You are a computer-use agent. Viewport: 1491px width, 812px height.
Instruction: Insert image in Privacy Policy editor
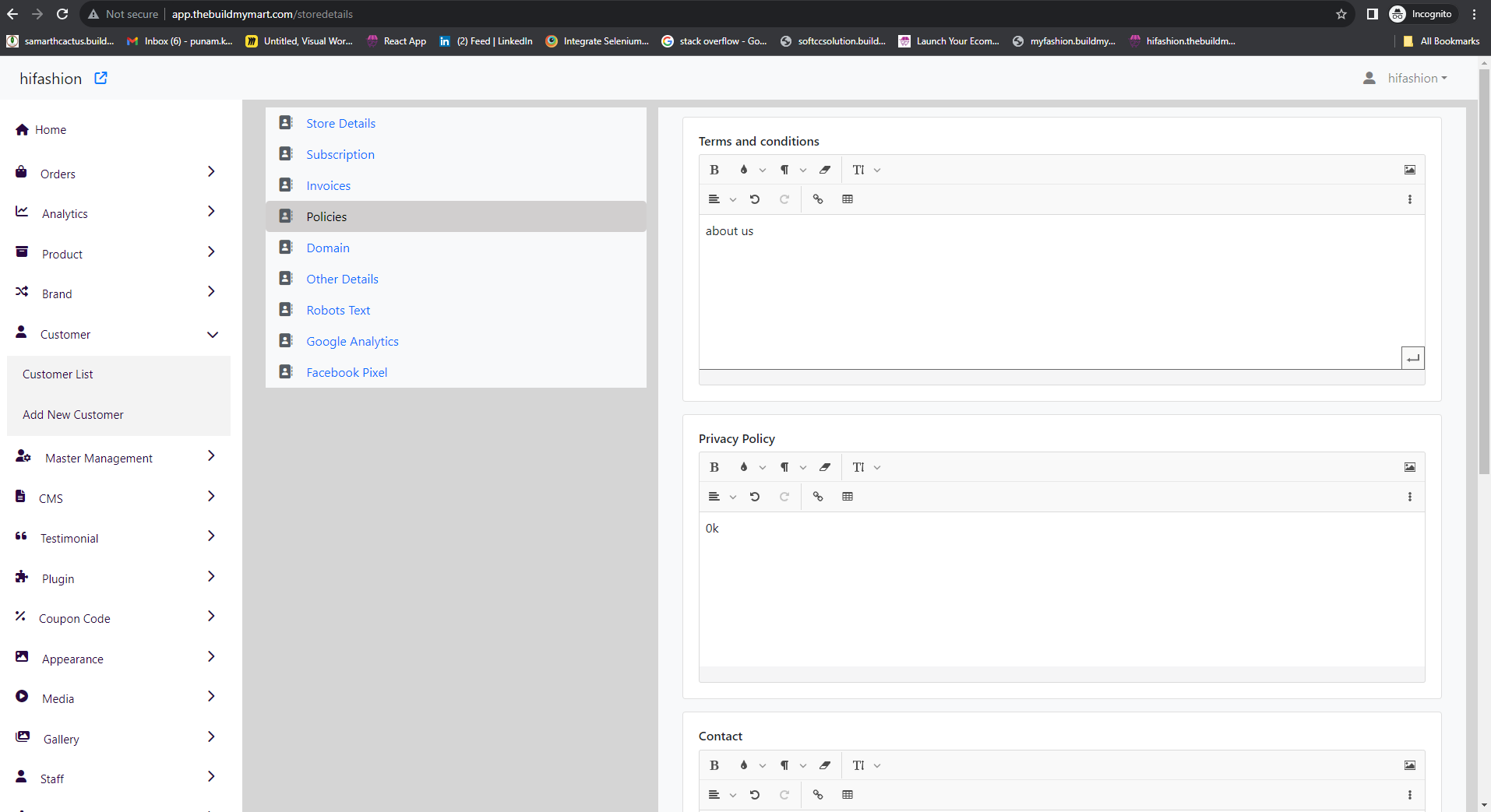coord(1410,467)
